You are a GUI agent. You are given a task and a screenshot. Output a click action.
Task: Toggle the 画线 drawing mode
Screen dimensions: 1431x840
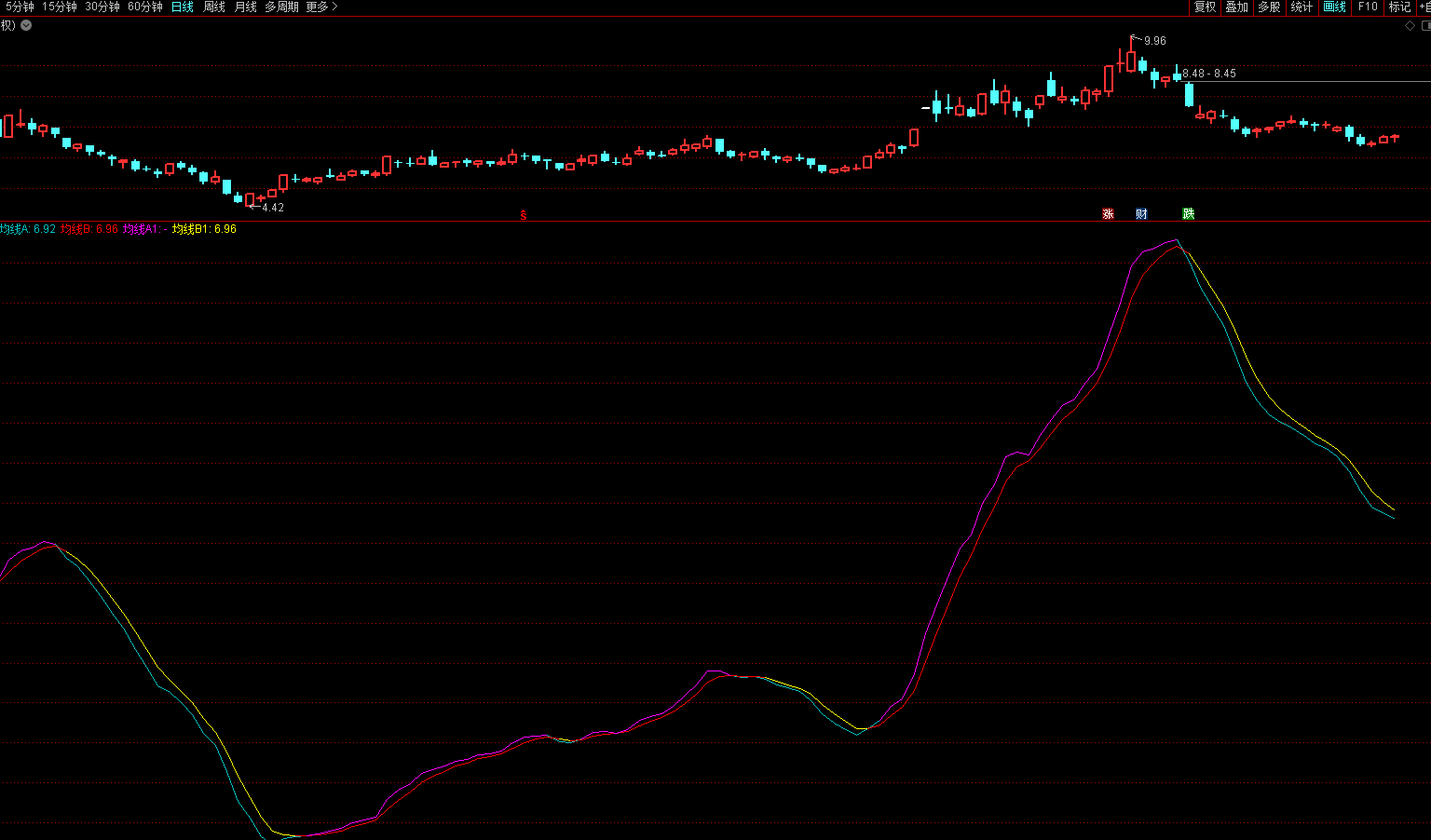tap(1334, 7)
